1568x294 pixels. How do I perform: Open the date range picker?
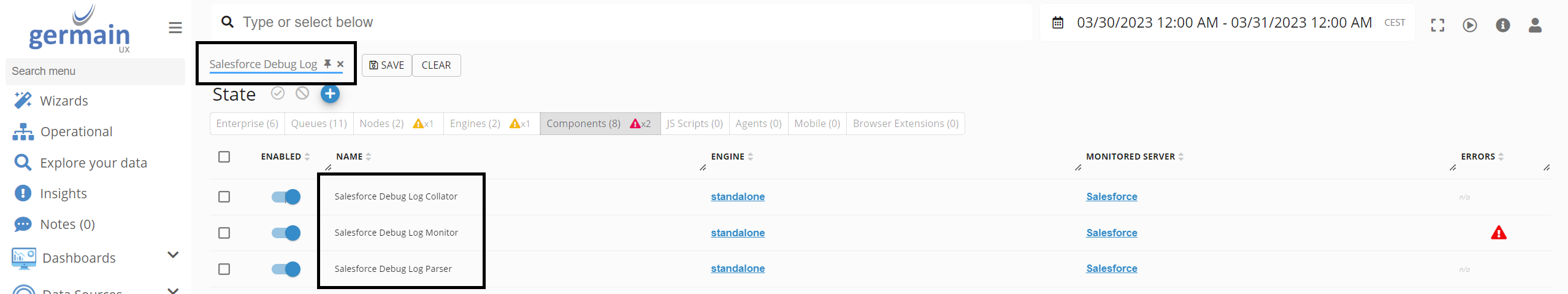point(1223,23)
